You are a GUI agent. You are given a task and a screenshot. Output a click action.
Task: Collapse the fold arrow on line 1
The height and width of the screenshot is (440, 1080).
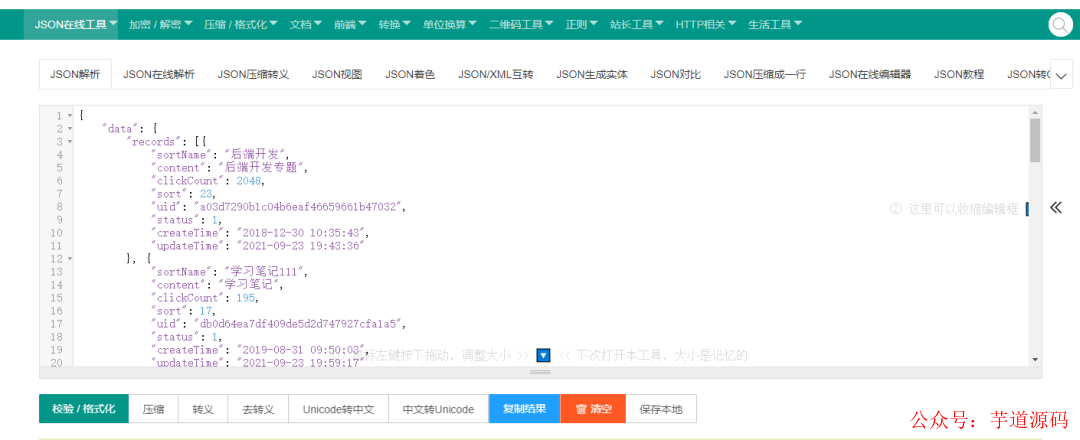tap(70, 115)
